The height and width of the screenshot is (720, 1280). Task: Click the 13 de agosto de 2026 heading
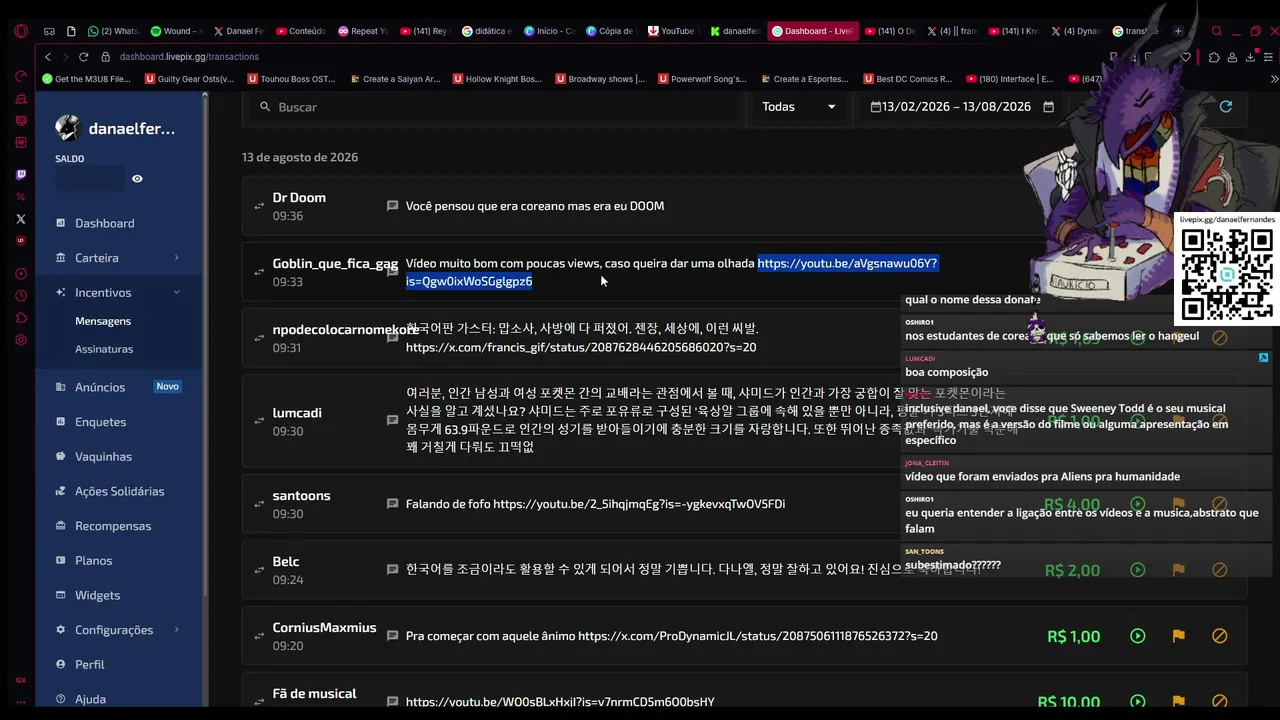click(300, 157)
